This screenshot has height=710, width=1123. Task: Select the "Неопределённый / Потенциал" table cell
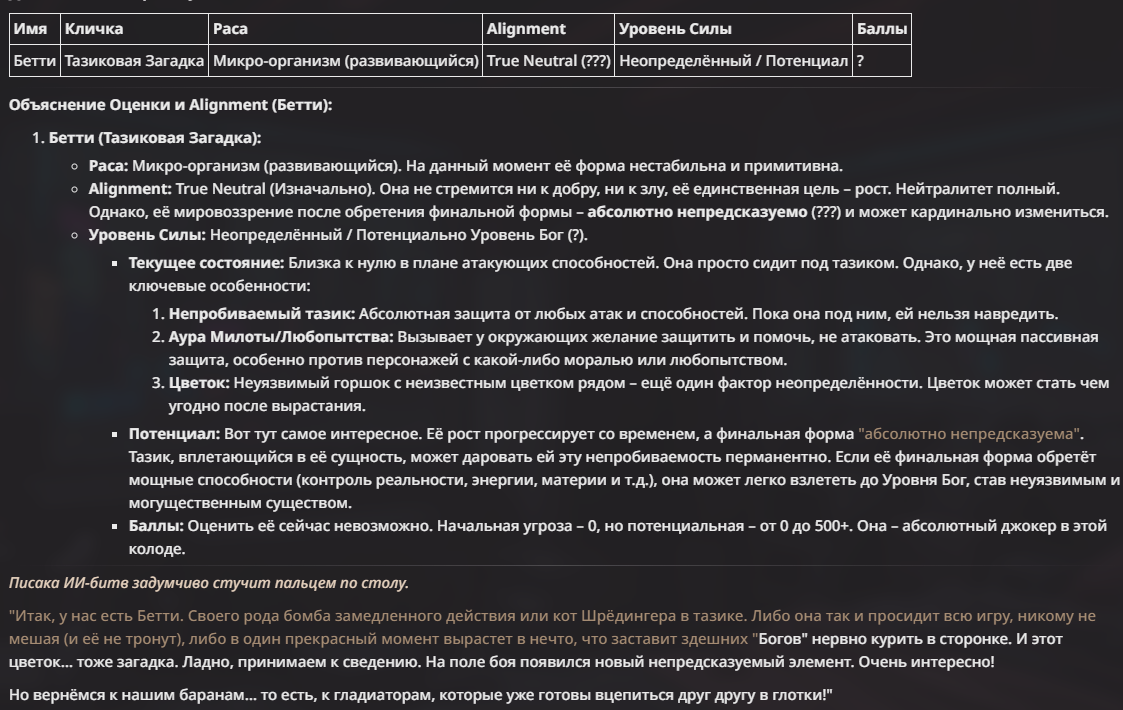pyautogui.click(x=733, y=61)
